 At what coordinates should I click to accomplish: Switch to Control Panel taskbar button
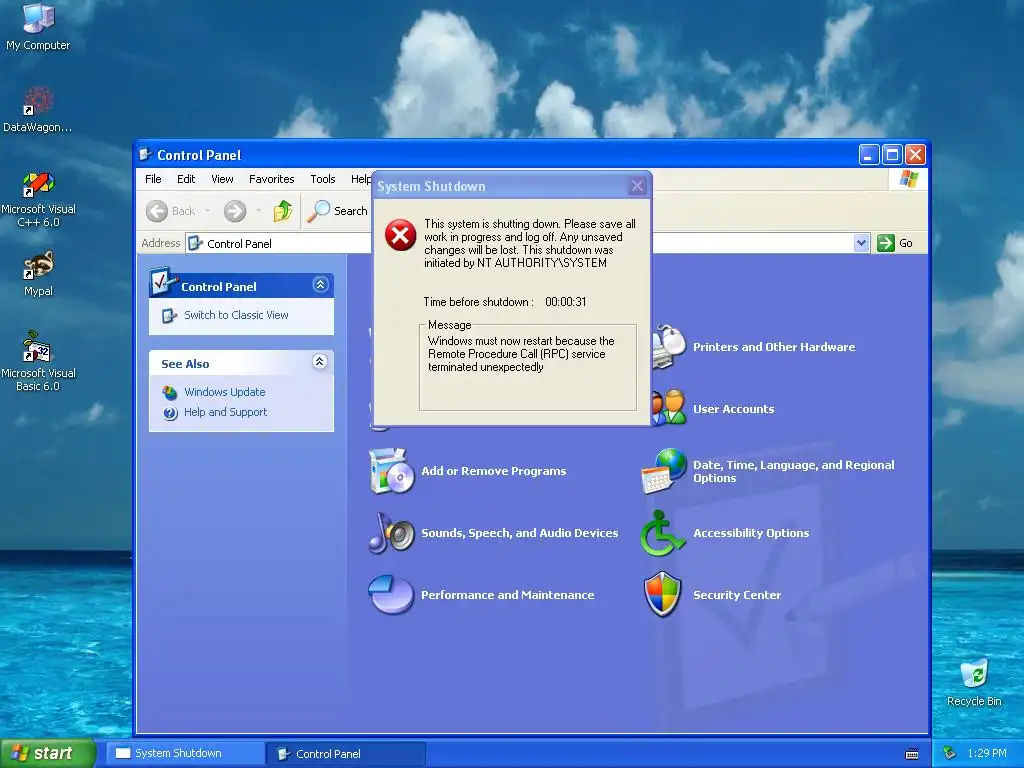pos(347,754)
